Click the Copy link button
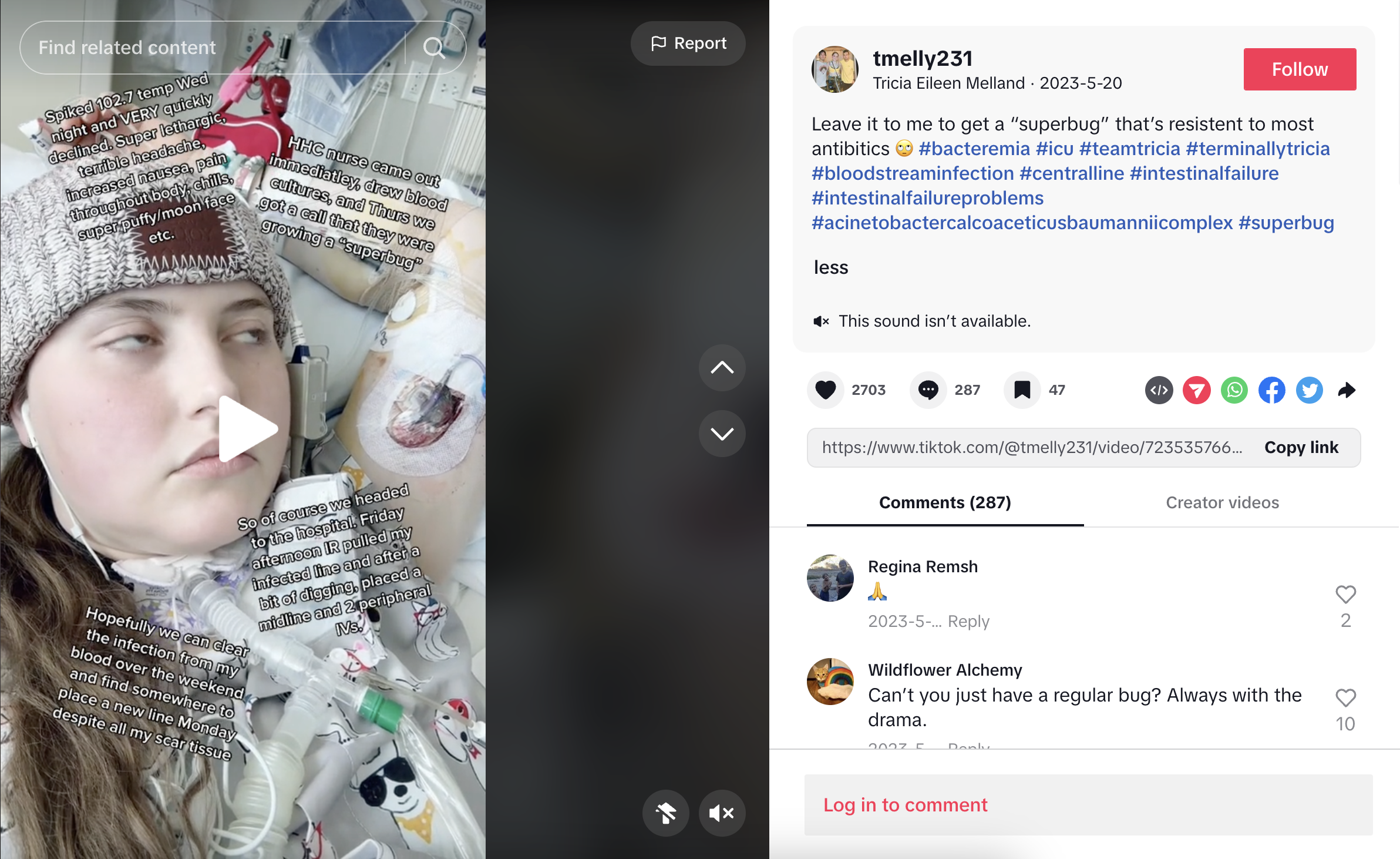The height and width of the screenshot is (859, 1400). tap(1301, 448)
